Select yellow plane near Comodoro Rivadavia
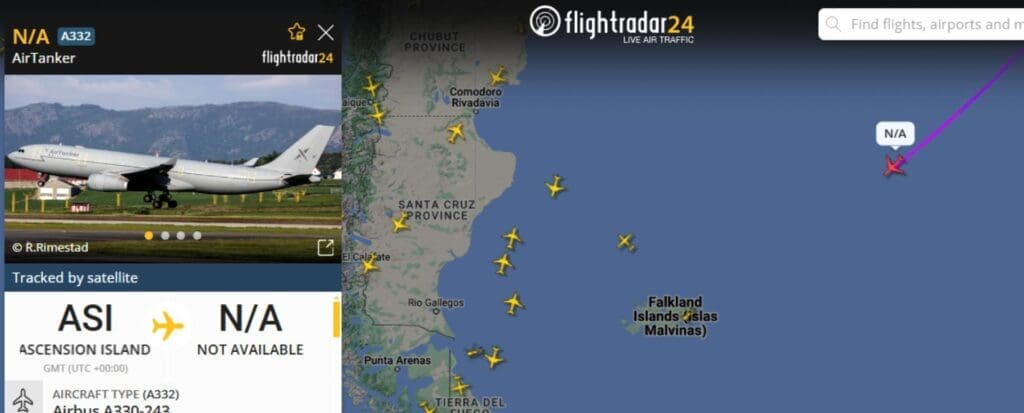The height and width of the screenshot is (413, 1024). pyautogui.click(x=498, y=76)
